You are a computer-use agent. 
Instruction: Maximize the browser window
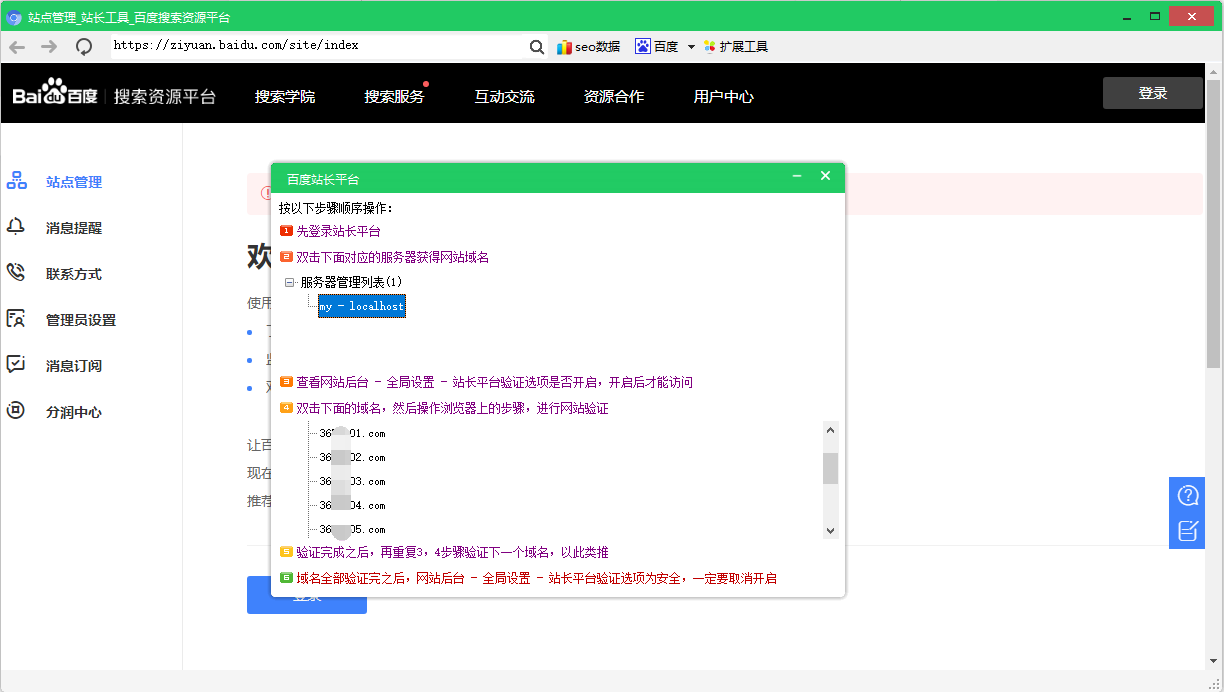pos(1155,16)
